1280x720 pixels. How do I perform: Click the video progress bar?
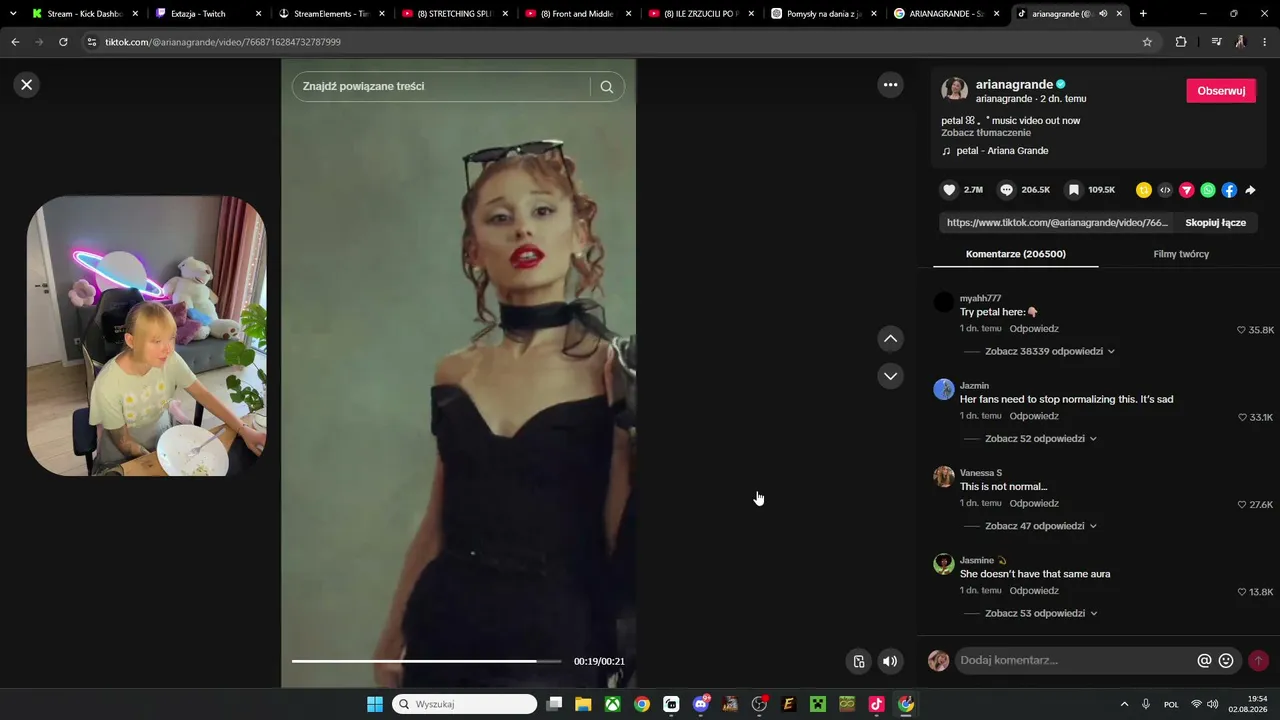pyautogui.click(x=427, y=661)
